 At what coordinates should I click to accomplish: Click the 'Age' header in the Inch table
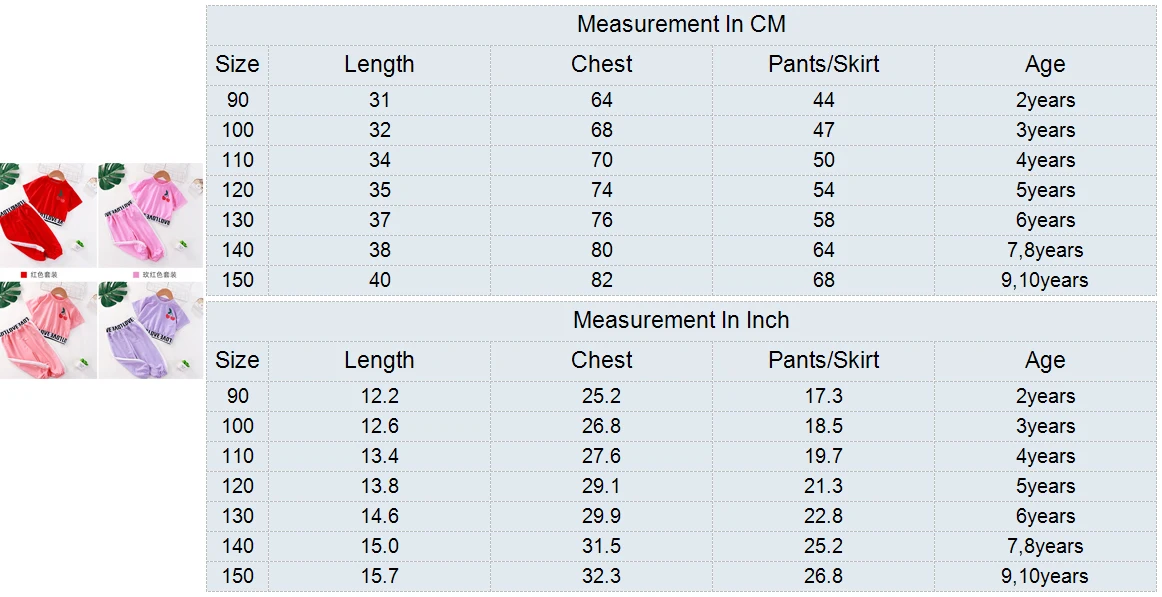[x=1045, y=360]
